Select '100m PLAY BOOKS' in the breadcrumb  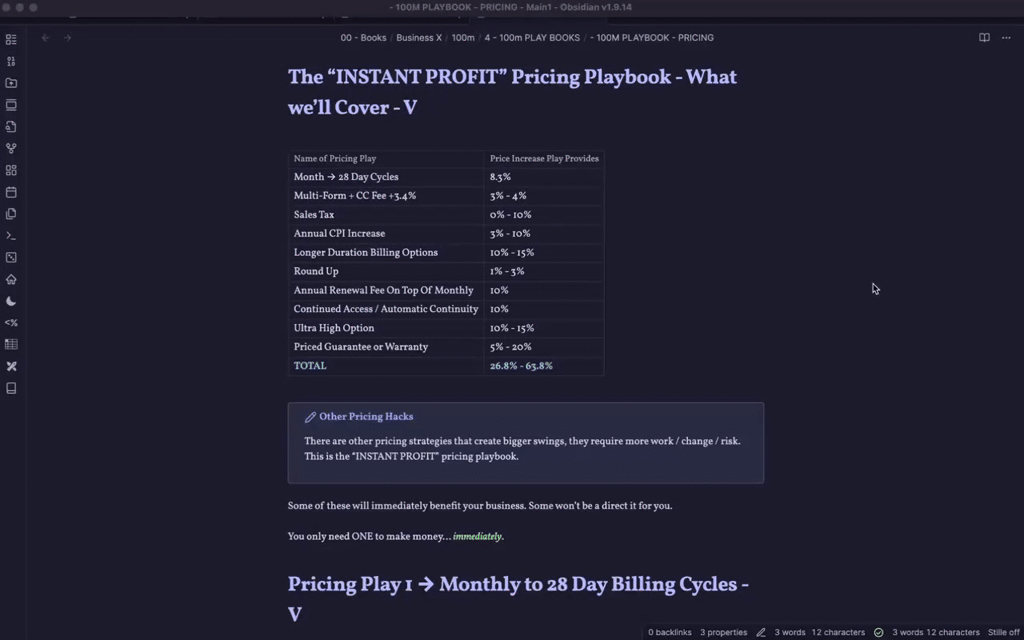pos(534,37)
